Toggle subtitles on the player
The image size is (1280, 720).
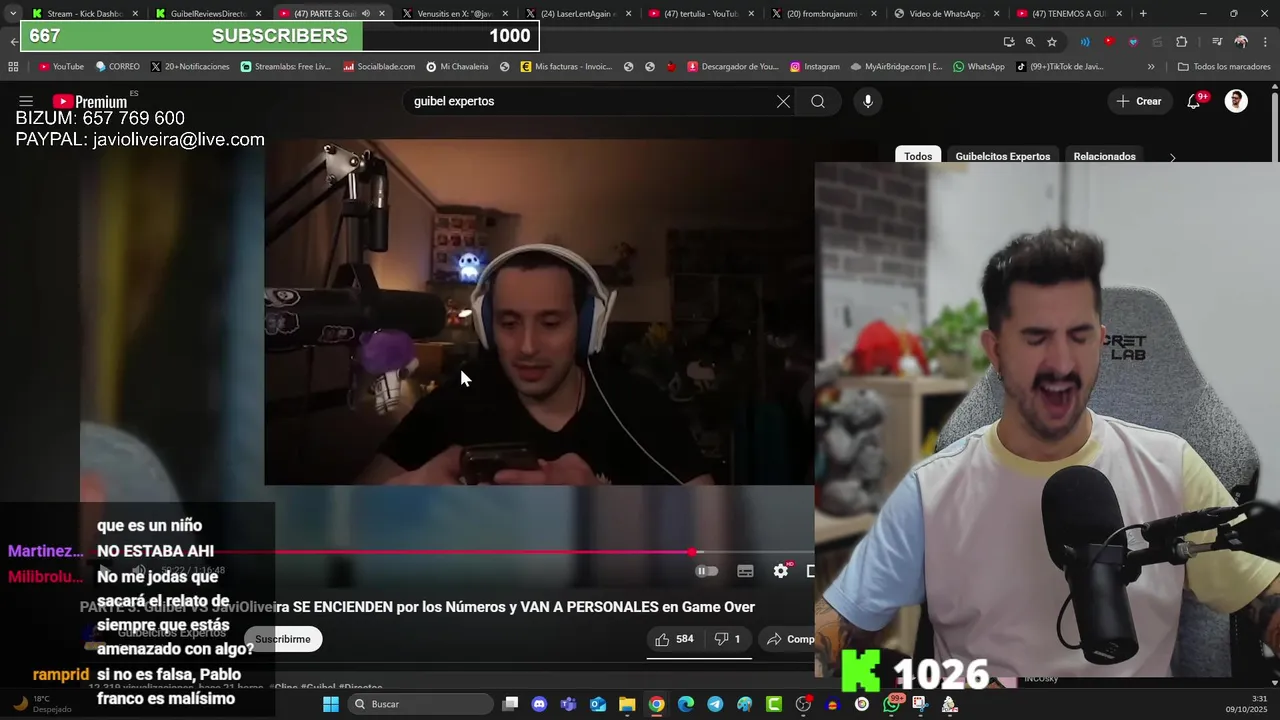tap(745, 571)
